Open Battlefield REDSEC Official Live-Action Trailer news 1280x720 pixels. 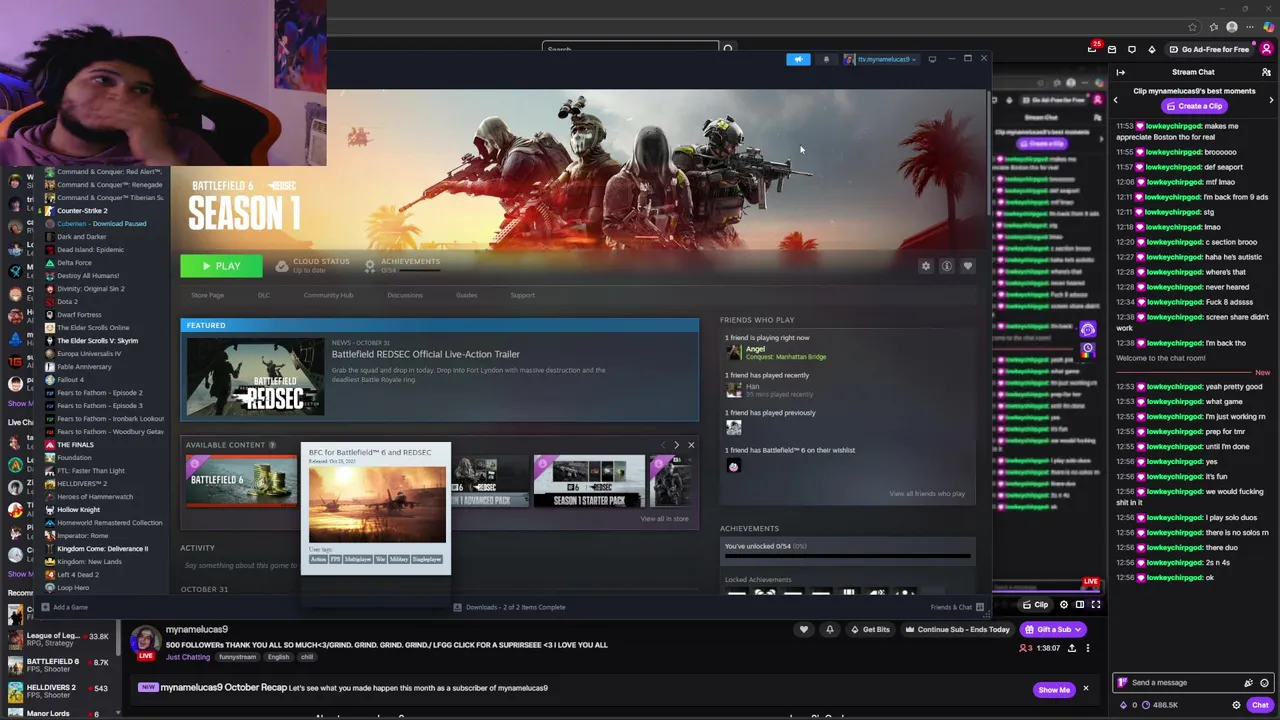[426, 354]
